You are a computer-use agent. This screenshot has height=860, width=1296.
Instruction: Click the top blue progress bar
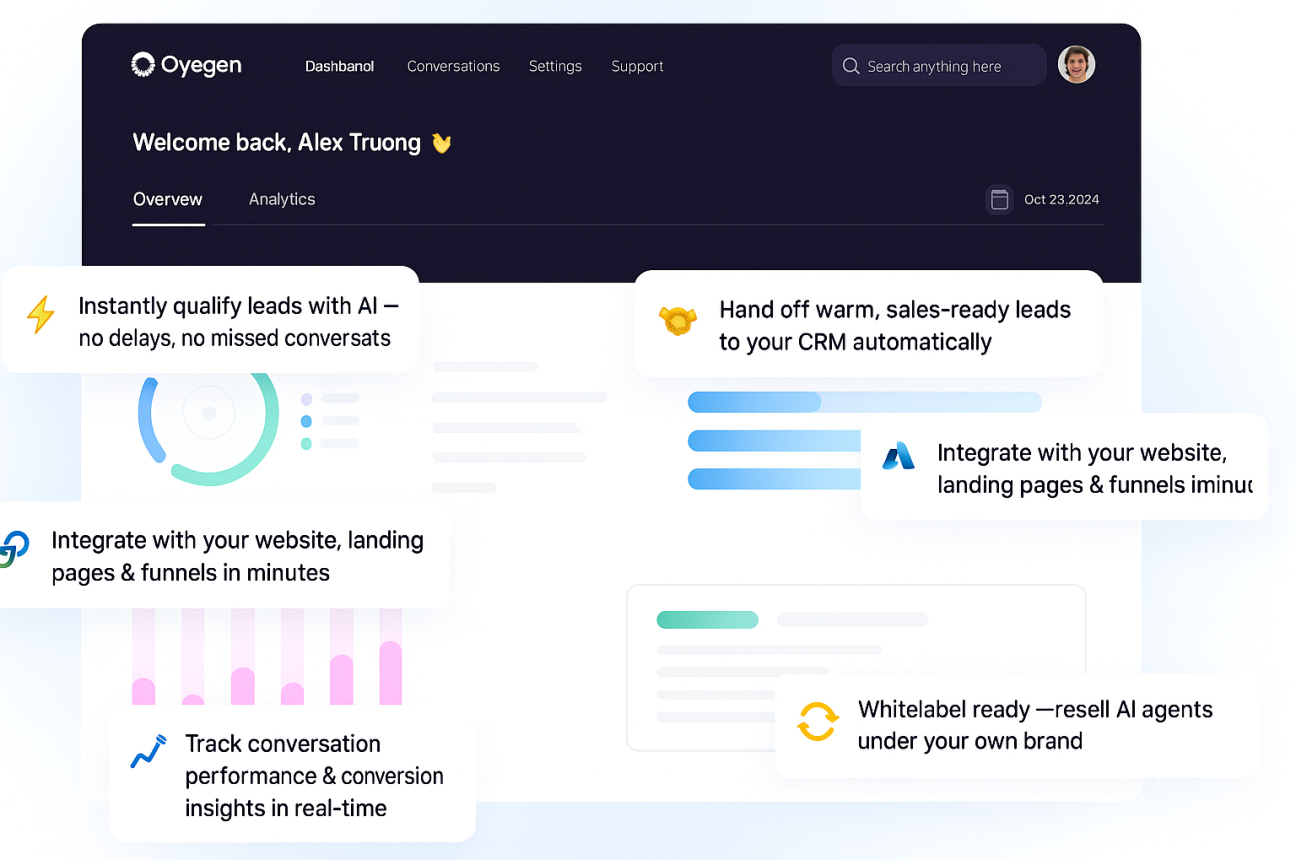click(864, 402)
